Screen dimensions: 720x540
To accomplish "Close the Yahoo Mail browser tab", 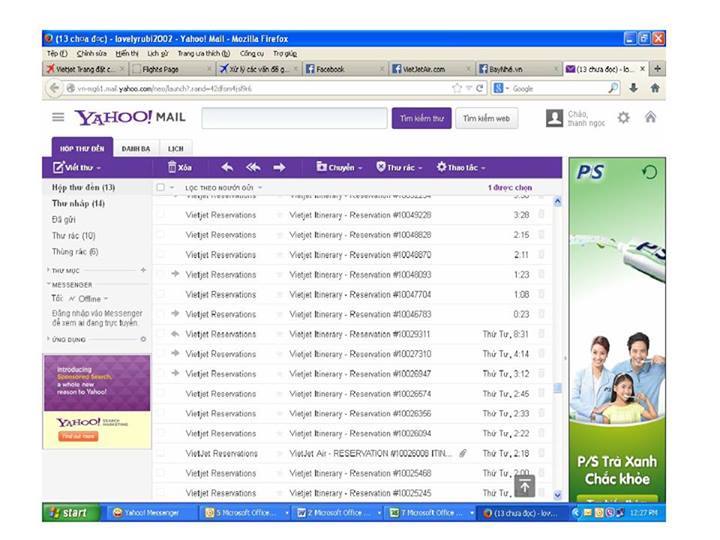I will click(x=642, y=69).
